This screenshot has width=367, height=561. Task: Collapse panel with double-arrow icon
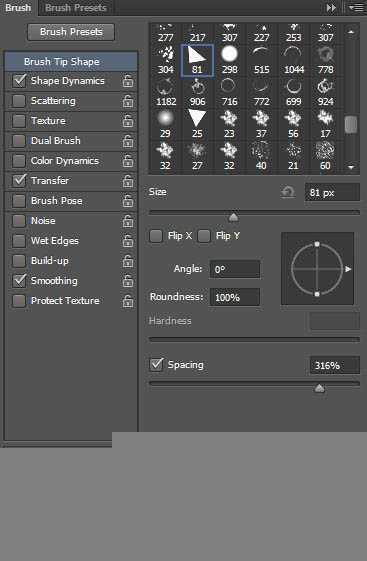pyautogui.click(x=331, y=8)
